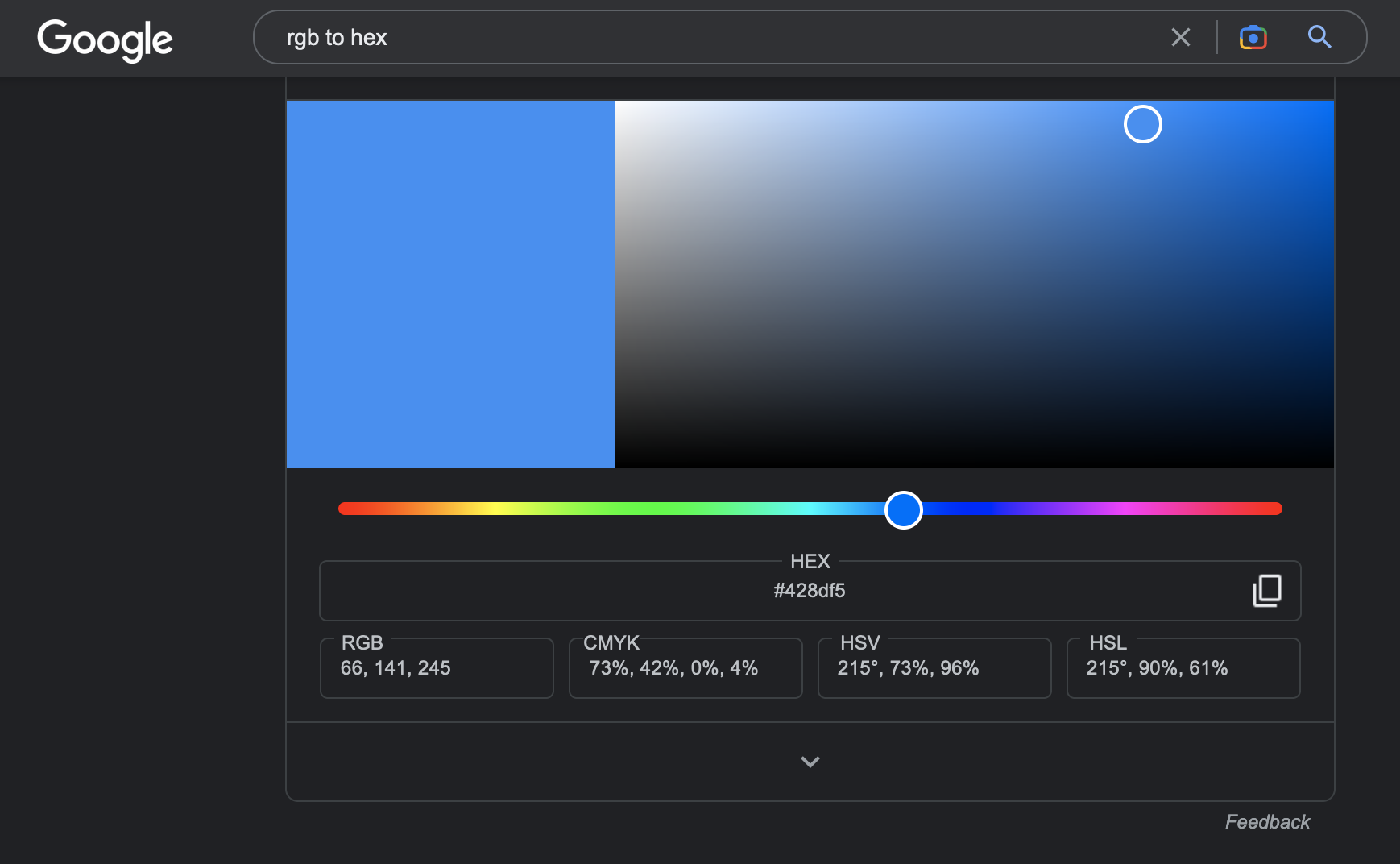Screen dimensions: 1400x864
Task: Click the Feedback link
Action: point(1266,821)
